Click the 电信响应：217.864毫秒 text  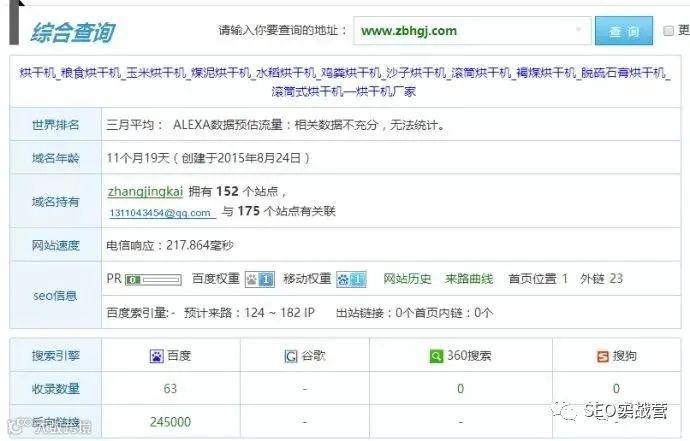(x=170, y=245)
